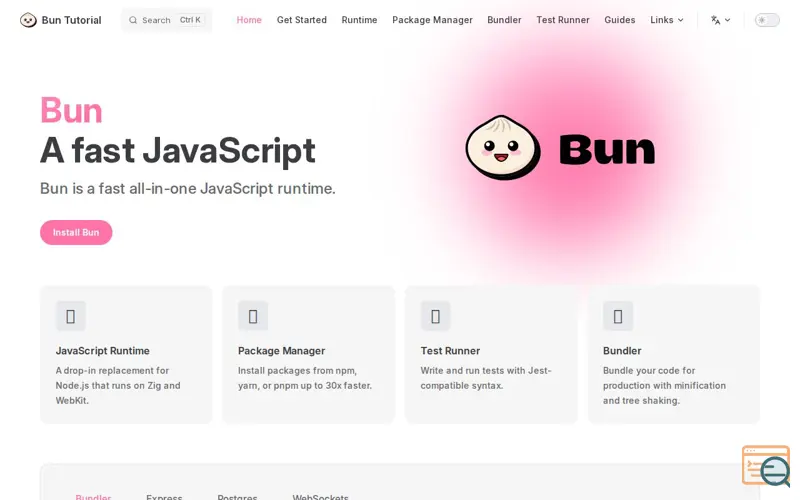The image size is (800, 500).
Task: Click the JavaScript Runtime card icon
Action: 70,316
